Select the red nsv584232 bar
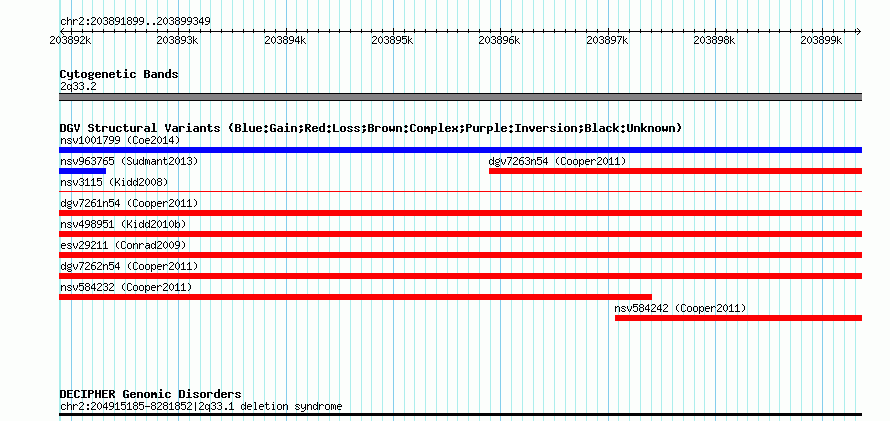The width and height of the screenshot is (890, 421). 355,297
